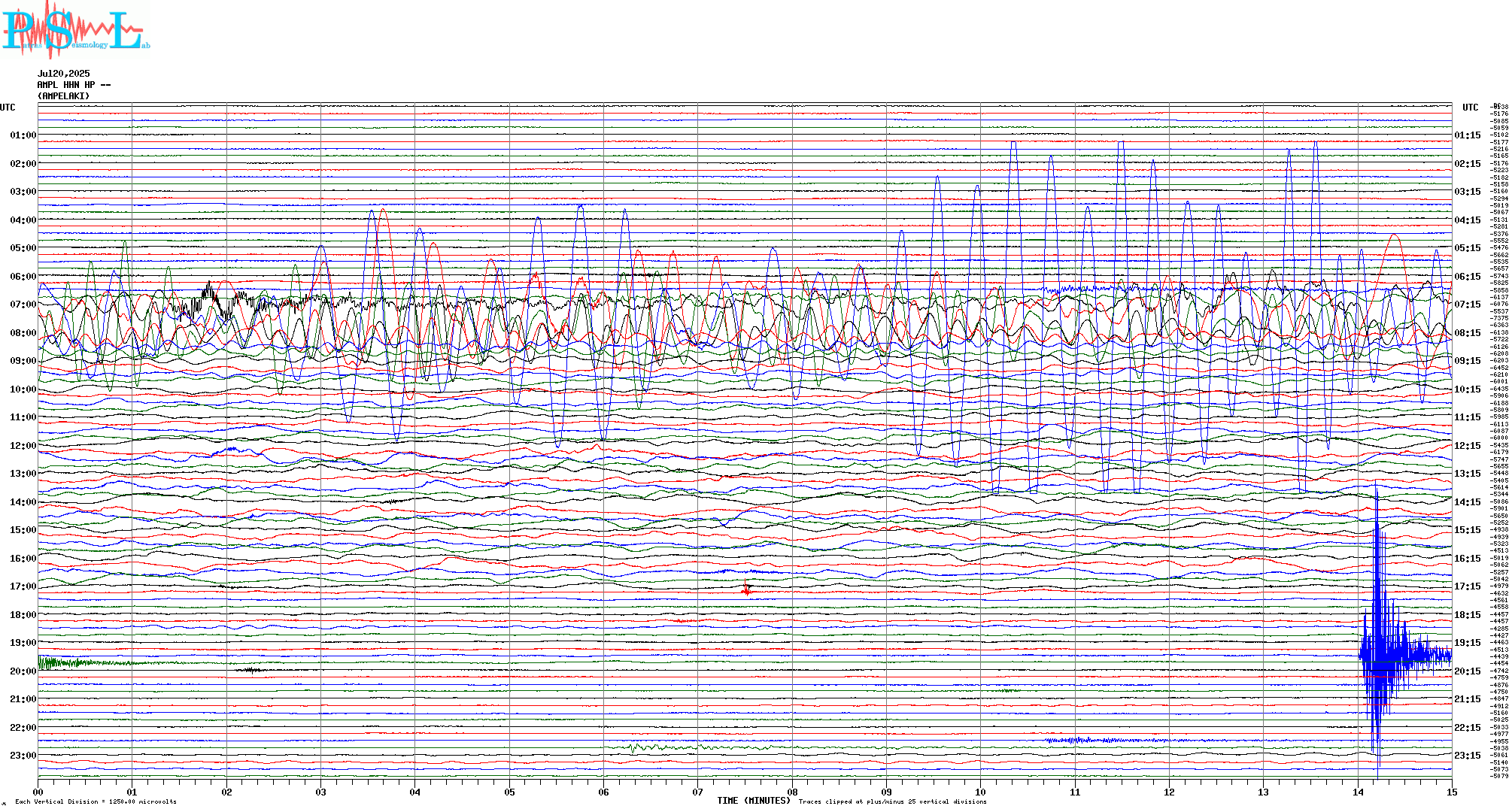Click the 23:00 hour label
Viewport: 1512px width, 812px height.
point(23,756)
